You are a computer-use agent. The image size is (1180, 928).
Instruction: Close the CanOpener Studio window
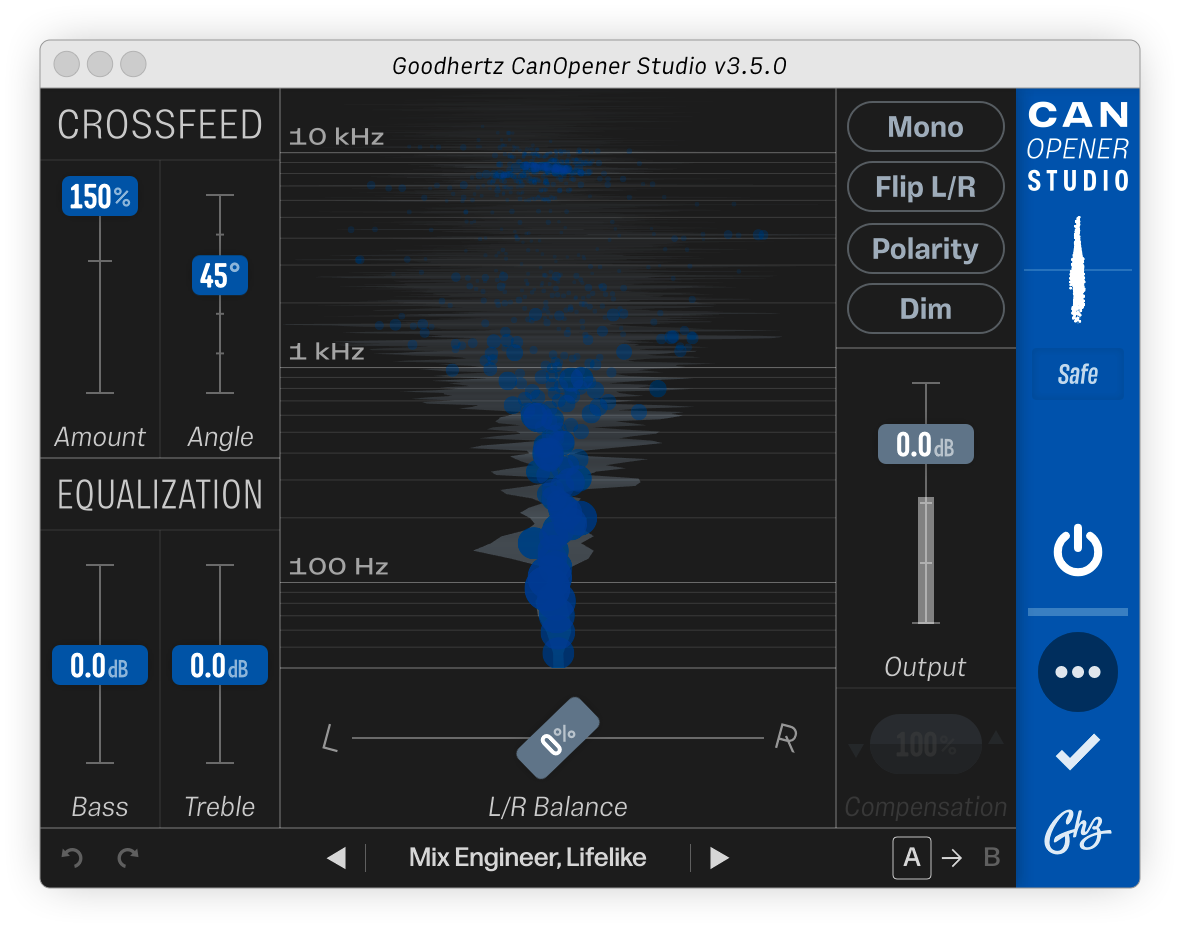67,64
